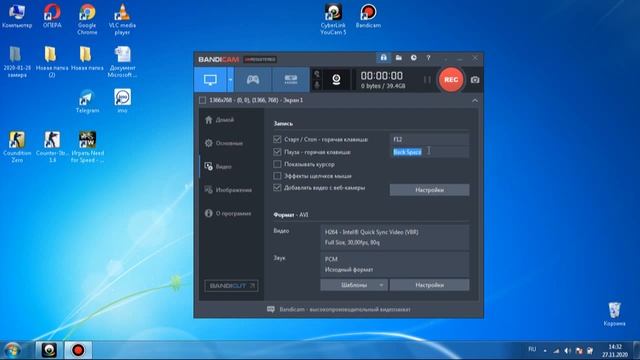
Task: Click the chat icon in Bandicam footer
Action: (271, 309)
